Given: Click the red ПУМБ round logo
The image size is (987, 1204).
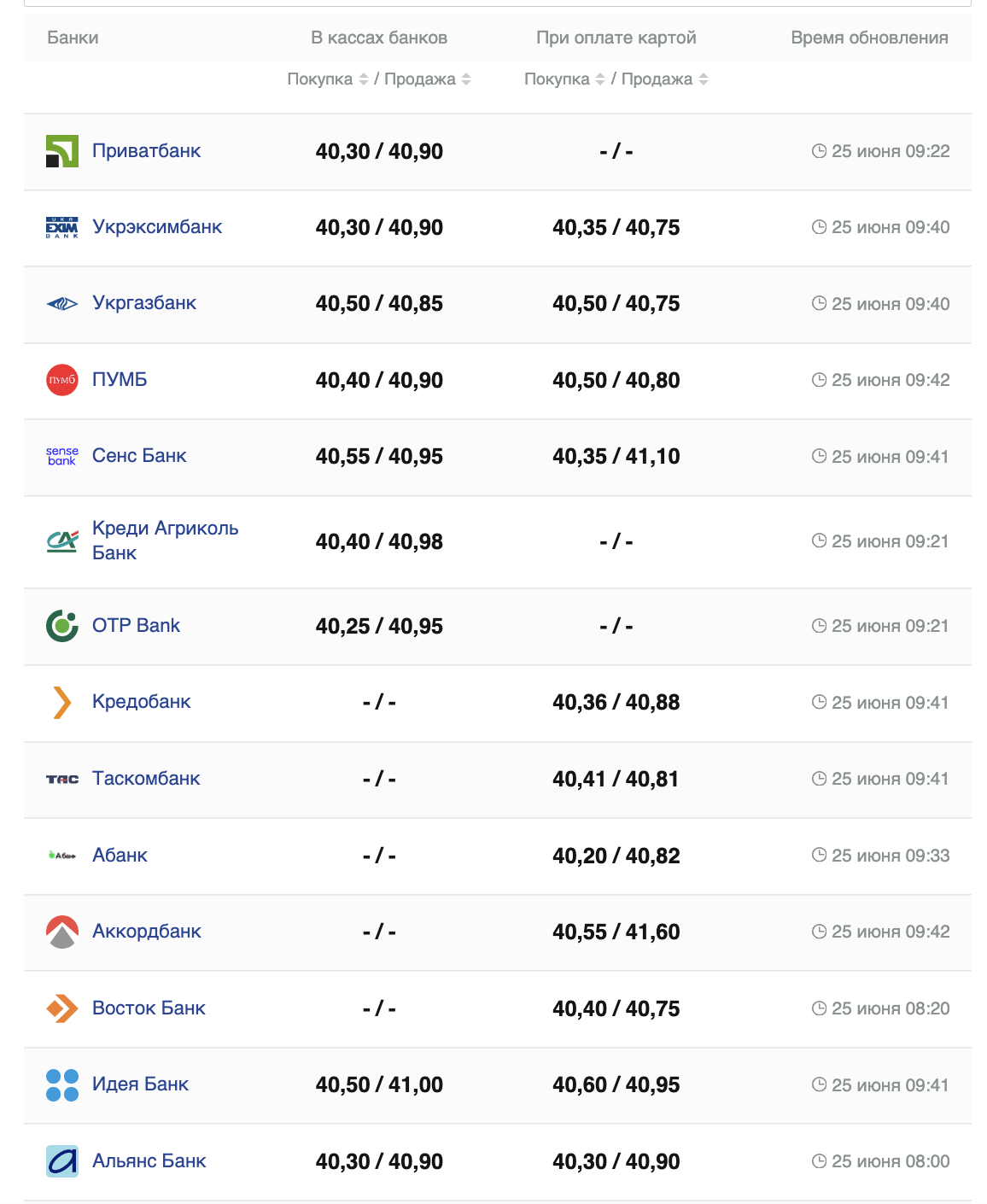Looking at the screenshot, I should [61, 380].
